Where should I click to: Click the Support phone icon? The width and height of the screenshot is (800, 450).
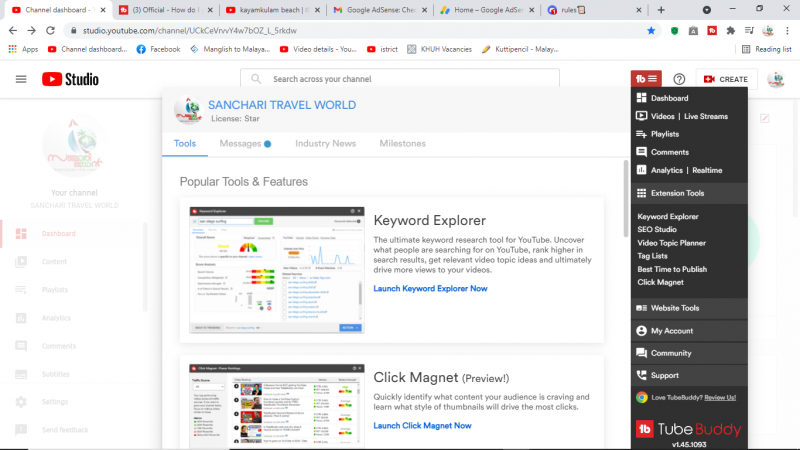pos(641,375)
